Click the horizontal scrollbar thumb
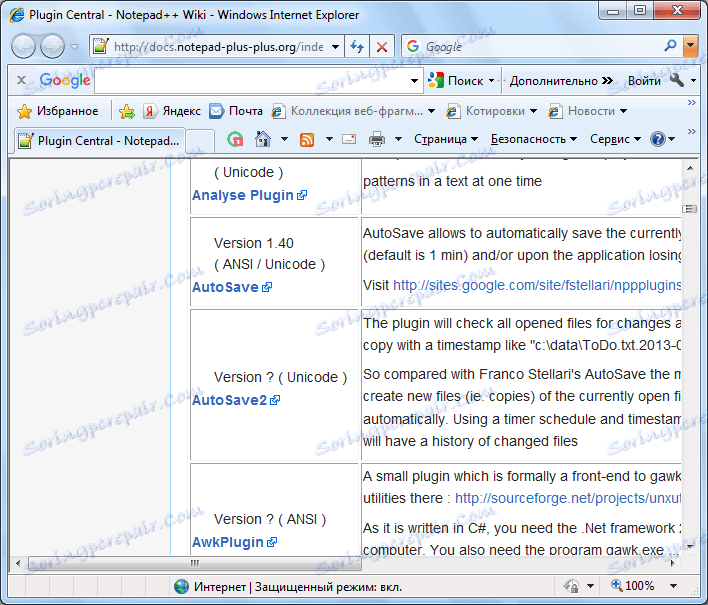The width and height of the screenshot is (708, 605). click(194, 563)
